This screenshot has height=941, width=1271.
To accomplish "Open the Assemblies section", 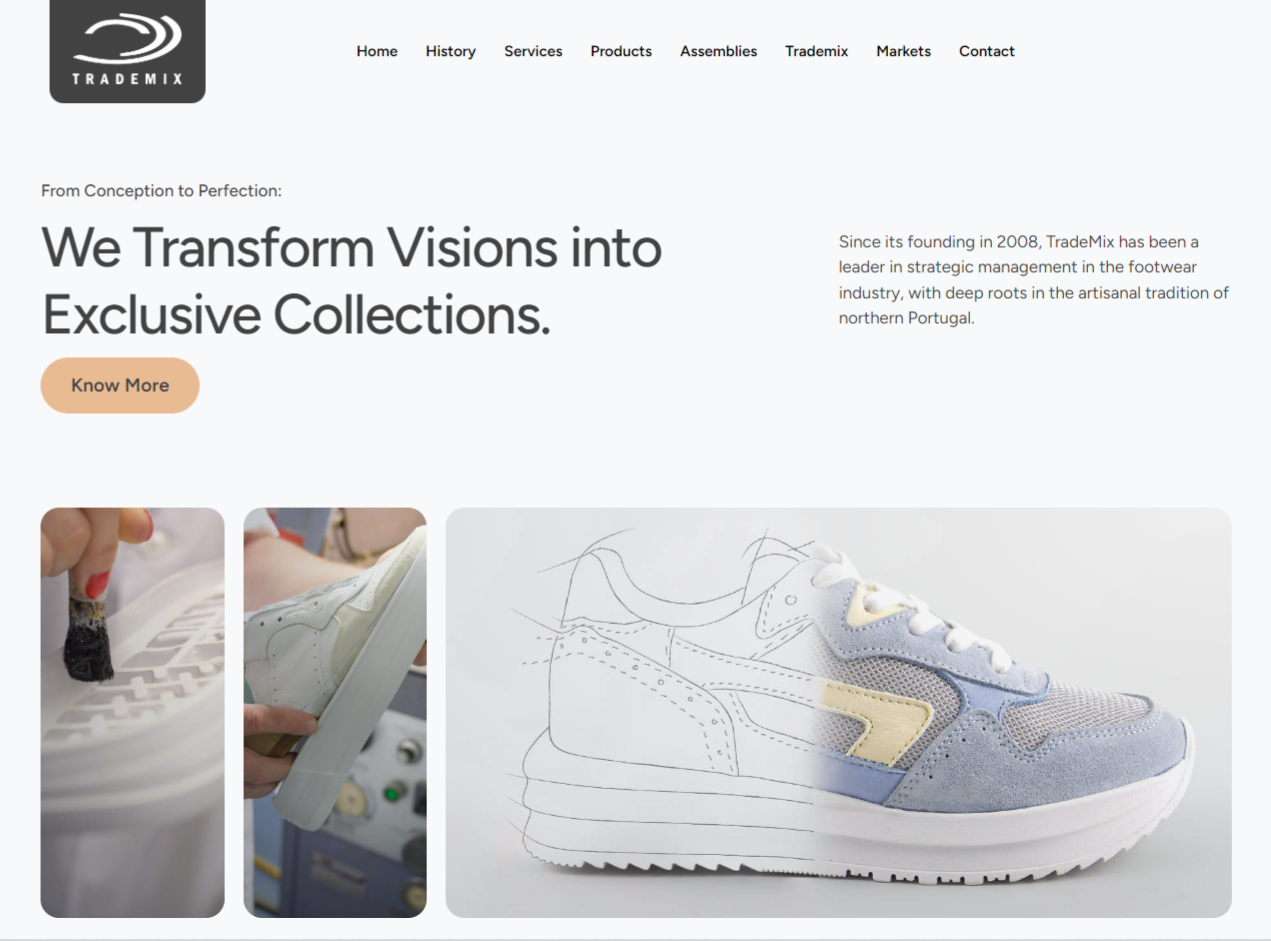I will (718, 51).
